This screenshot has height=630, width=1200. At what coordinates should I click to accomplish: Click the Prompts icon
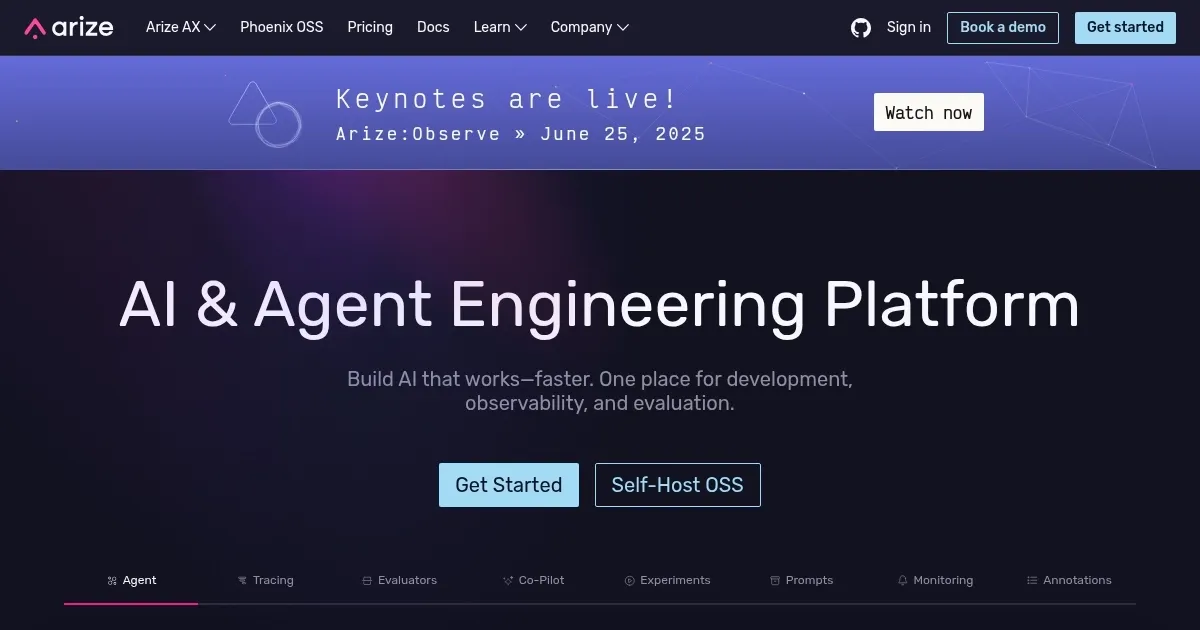point(773,580)
